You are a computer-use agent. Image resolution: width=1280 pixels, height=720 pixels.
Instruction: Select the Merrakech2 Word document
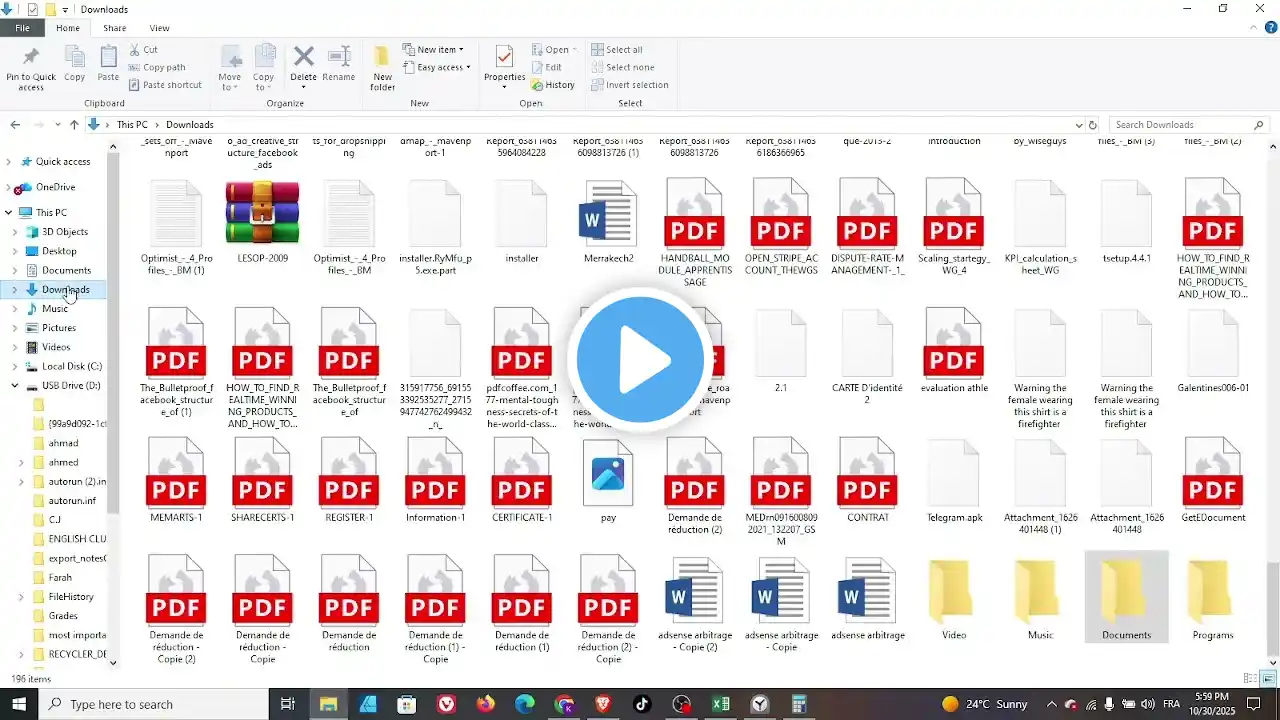pos(608,223)
